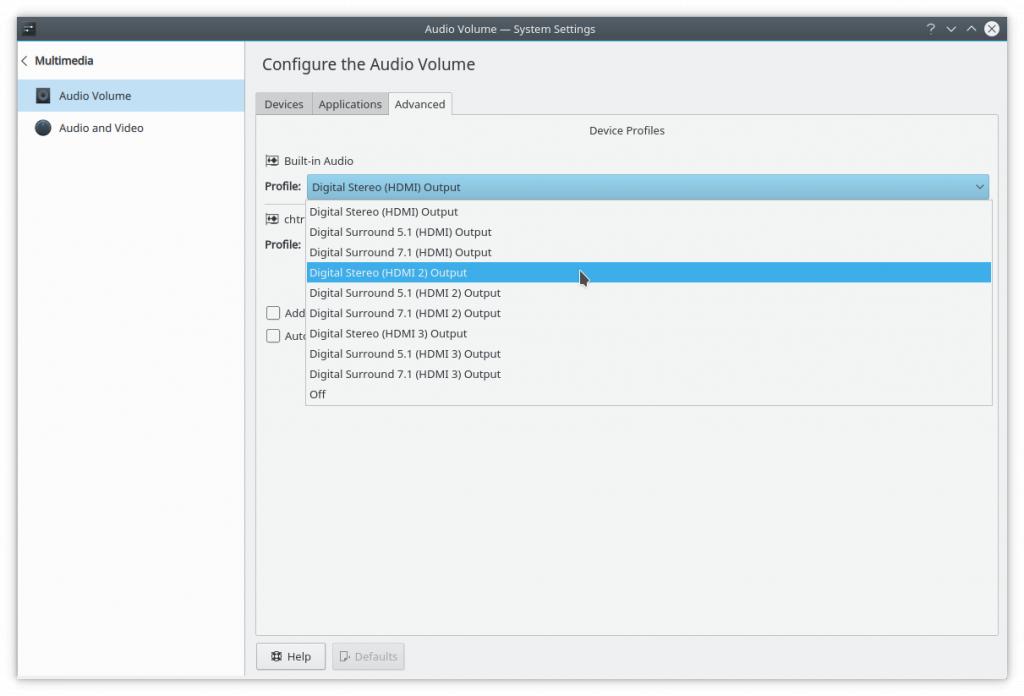This screenshot has width=1024, height=696.
Task: Click the system menu icon in title bar
Action: (30, 29)
